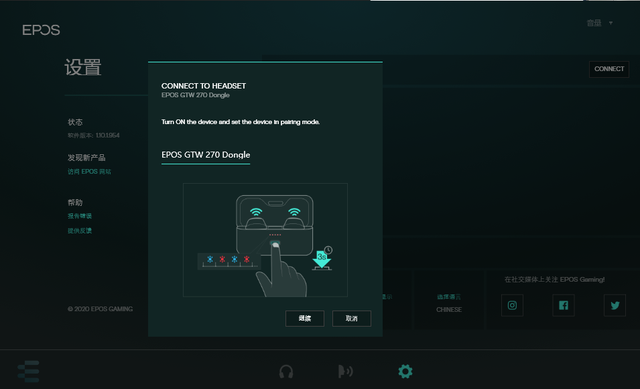
Task: Open the report a bug link
Action: 80,216
